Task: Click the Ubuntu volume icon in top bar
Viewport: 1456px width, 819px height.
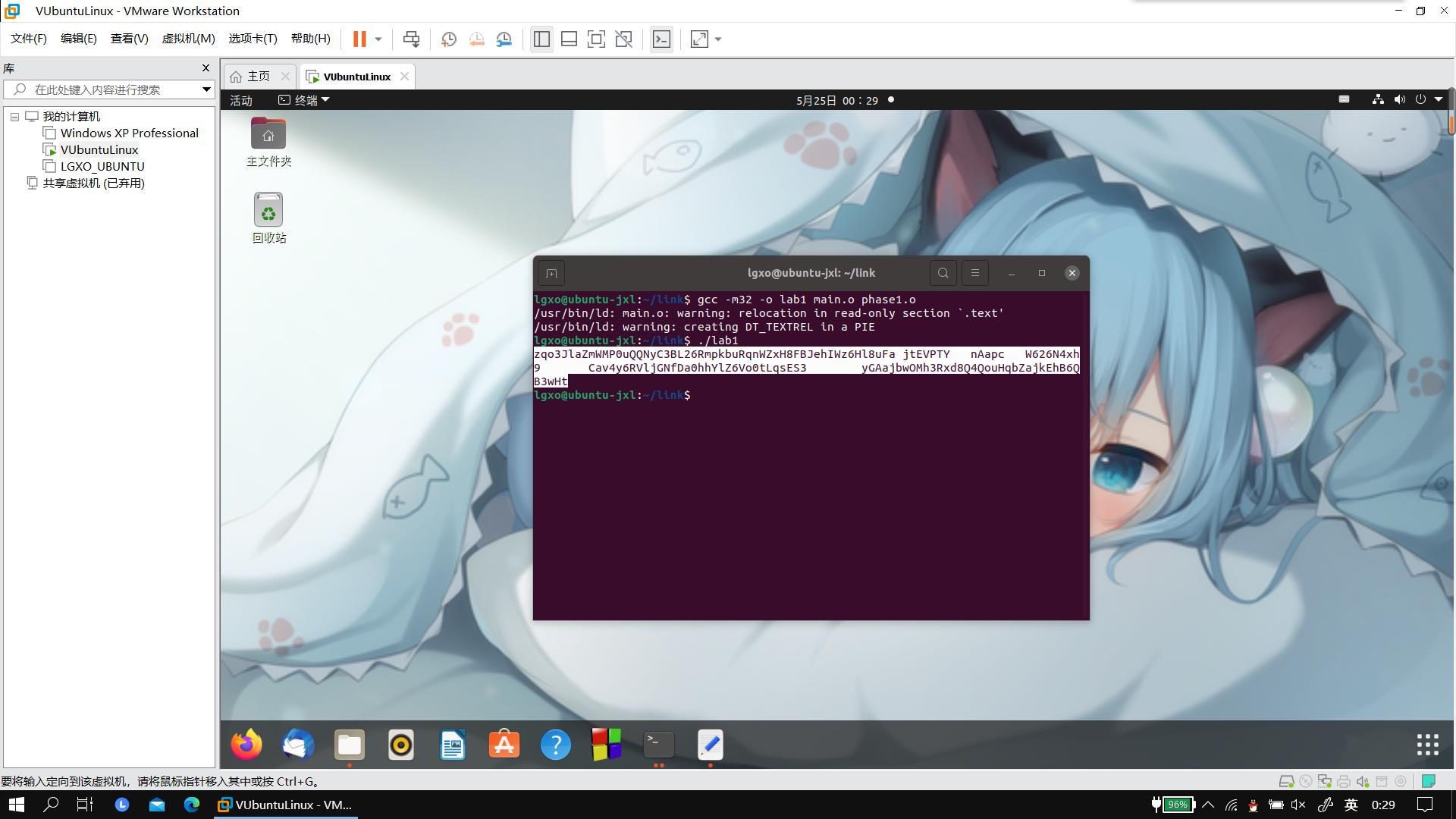Action: (x=1399, y=99)
